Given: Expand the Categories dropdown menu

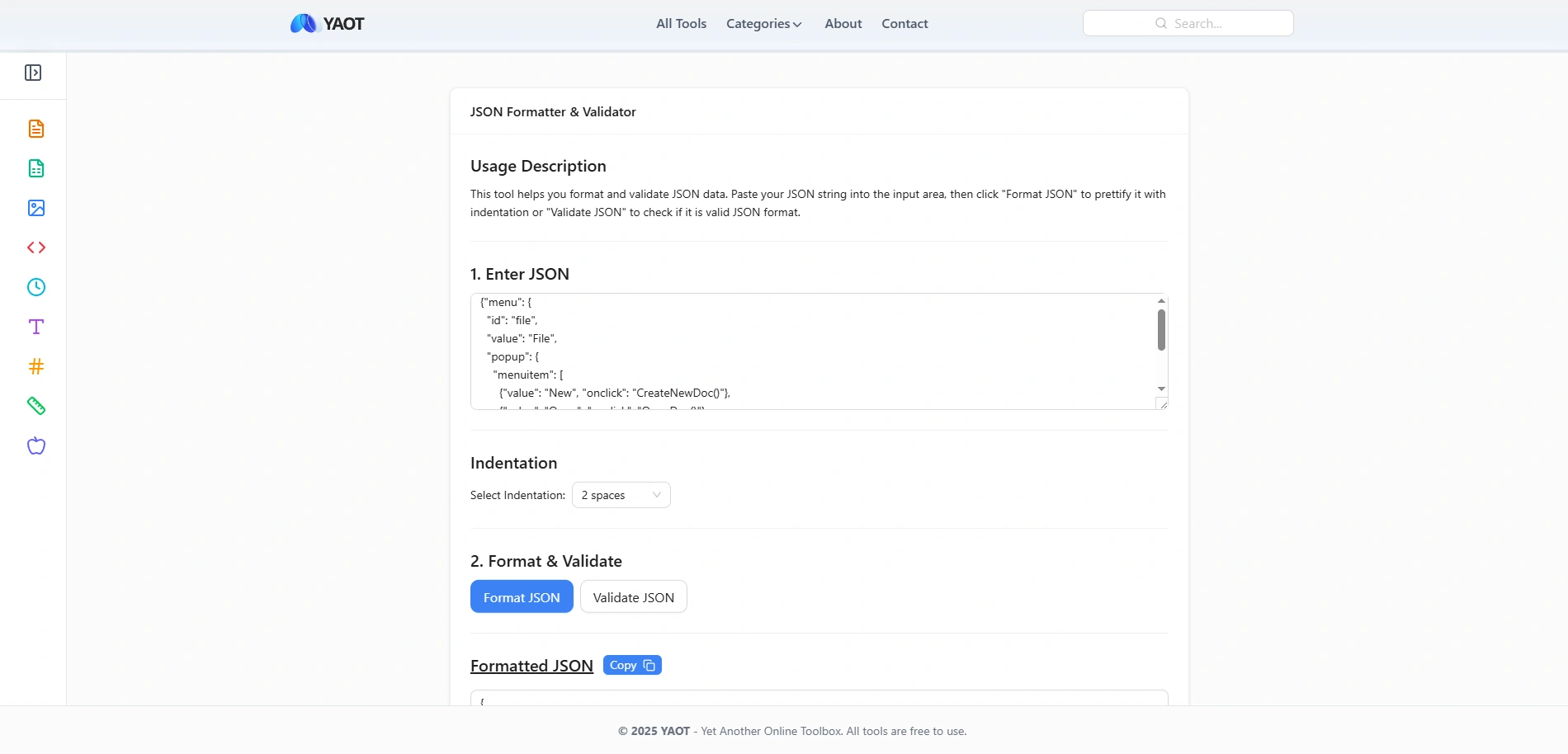Looking at the screenshot, I should (763, 24).
